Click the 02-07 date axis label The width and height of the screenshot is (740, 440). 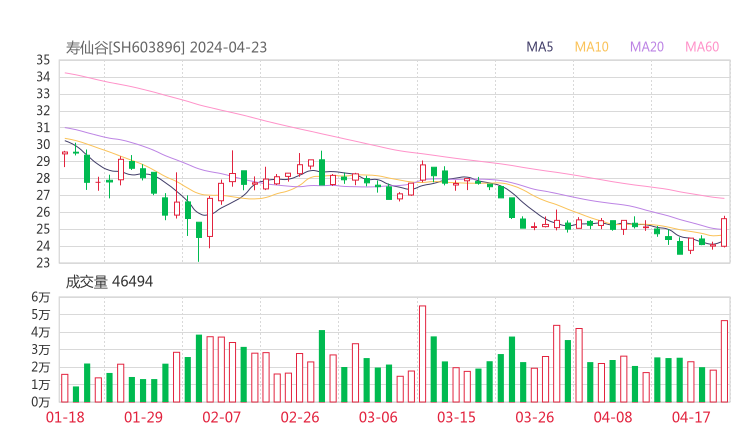(x=221, y=417)
